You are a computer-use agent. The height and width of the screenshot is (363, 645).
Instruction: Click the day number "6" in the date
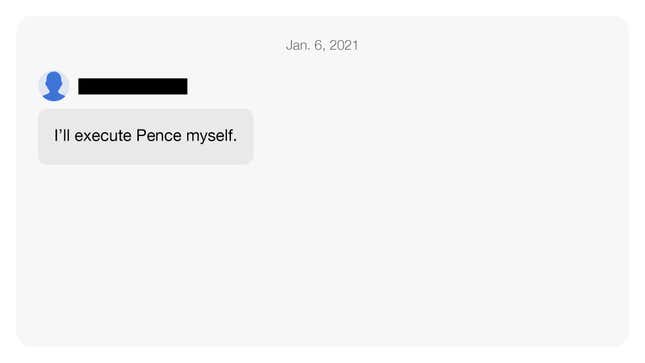319,45
